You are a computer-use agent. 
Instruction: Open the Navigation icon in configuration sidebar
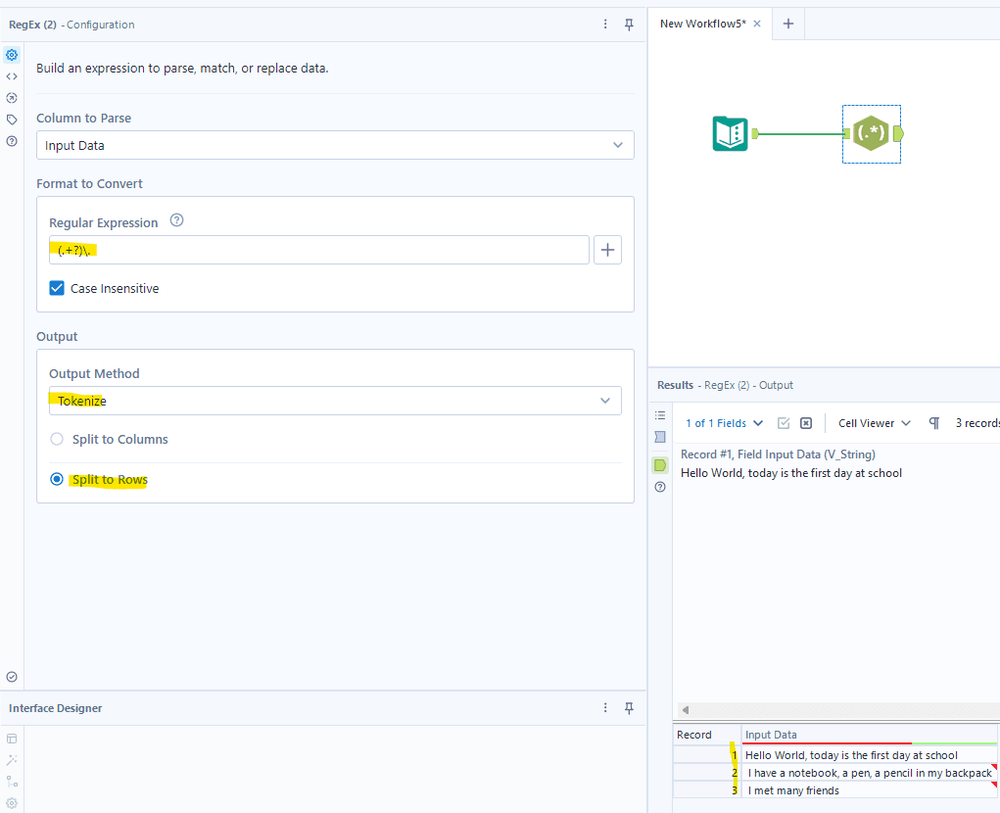(x=11, y=98)
